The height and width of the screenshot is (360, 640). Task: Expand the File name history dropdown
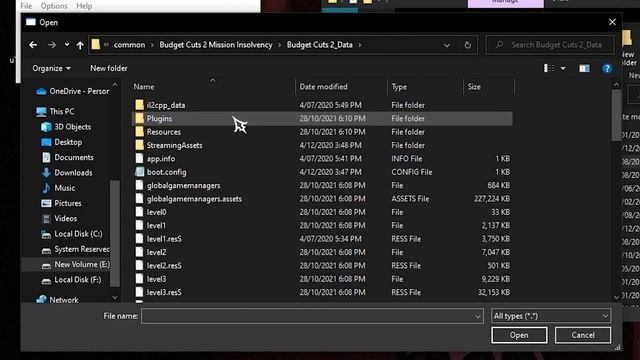[478, 316]
